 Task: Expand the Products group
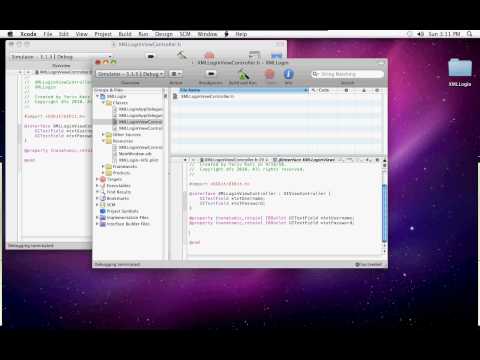[x=103, y=173]
